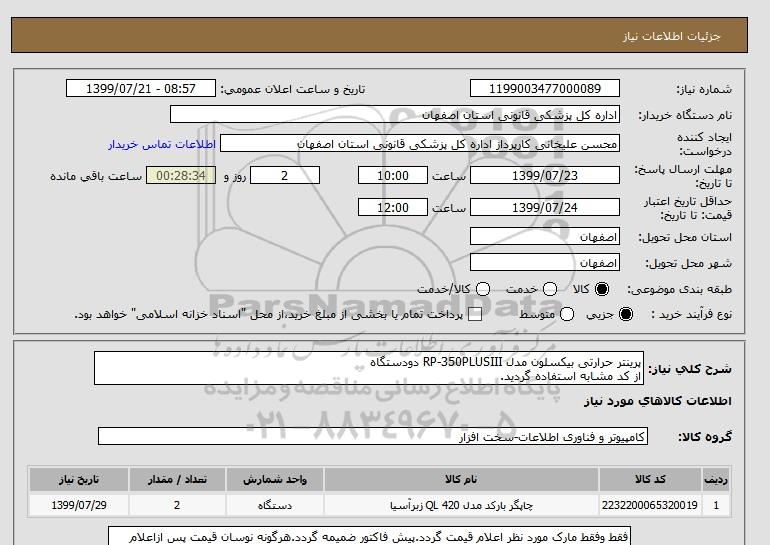Viewport: 770px width, 545px height.
Task: Click the need number field 1199003477000089
Action: 545,88
